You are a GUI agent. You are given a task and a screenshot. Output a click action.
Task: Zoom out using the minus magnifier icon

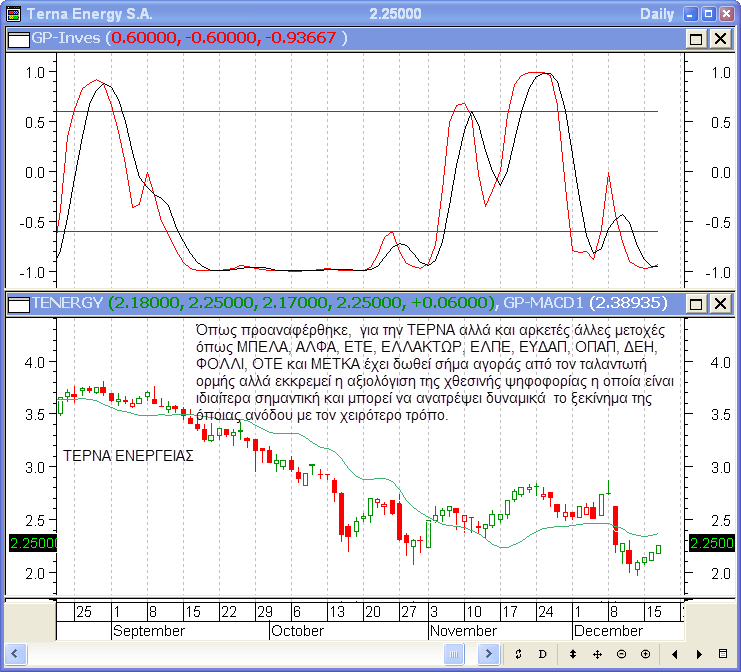coord(621,654)
